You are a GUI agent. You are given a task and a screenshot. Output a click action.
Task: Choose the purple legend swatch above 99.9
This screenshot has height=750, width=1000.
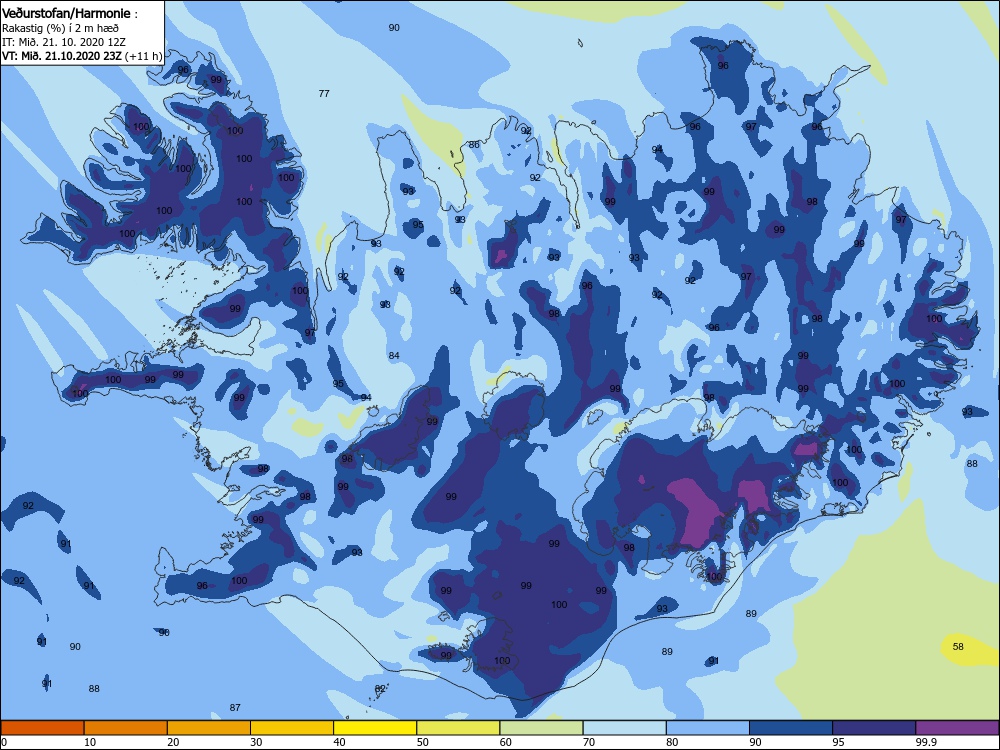[x=957, y=728]
